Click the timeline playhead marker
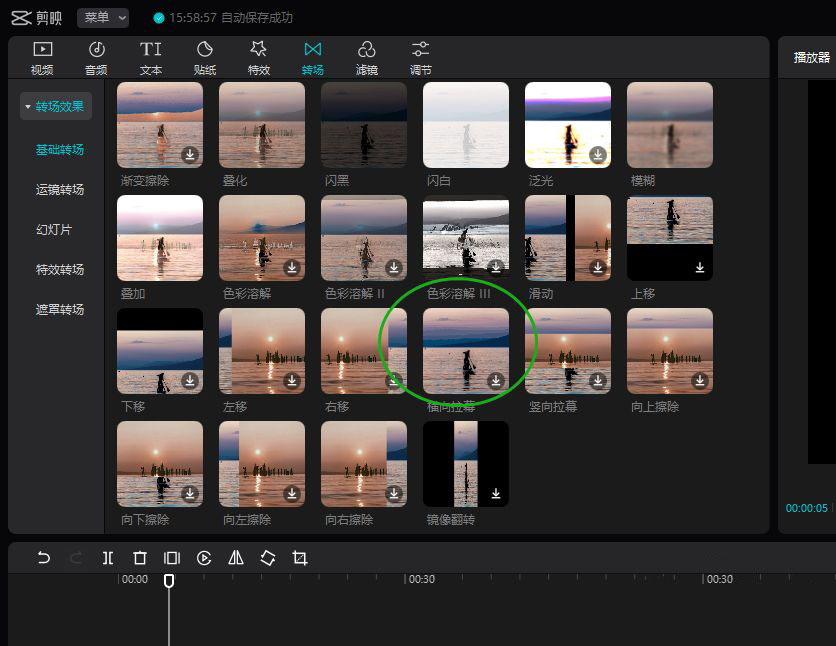The width and height of the screenshot is (836, 646). click(x=169, y=580)
